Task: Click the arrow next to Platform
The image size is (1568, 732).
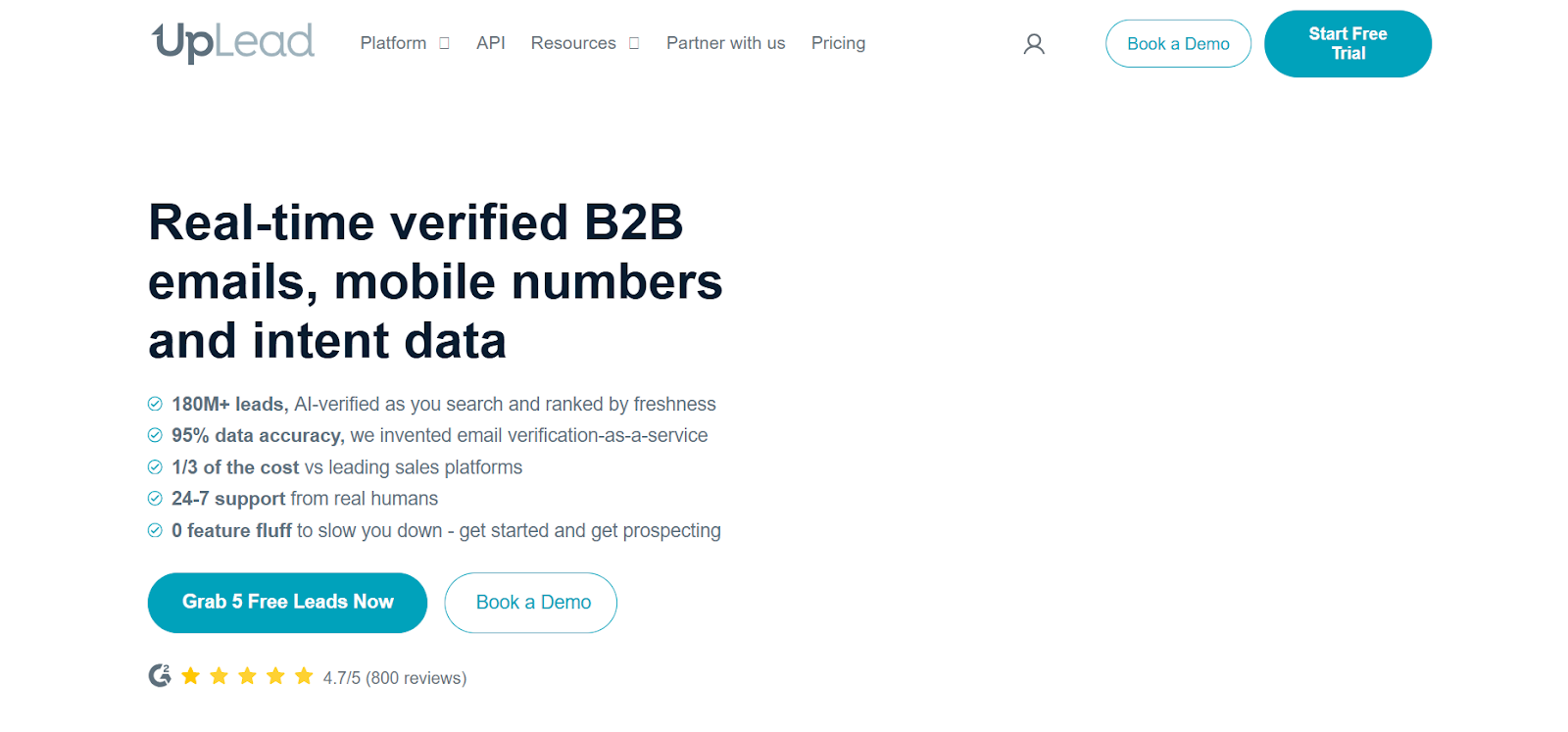Action: pos(444,43)
